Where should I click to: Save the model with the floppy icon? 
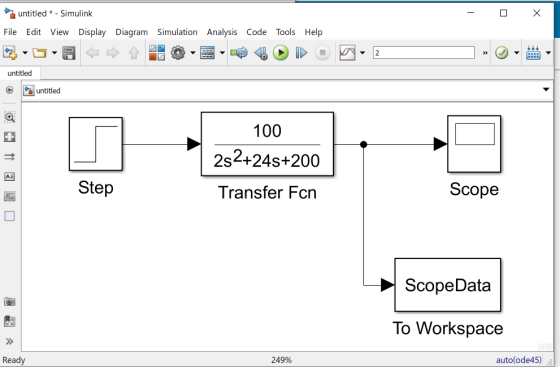click(69, 53)
